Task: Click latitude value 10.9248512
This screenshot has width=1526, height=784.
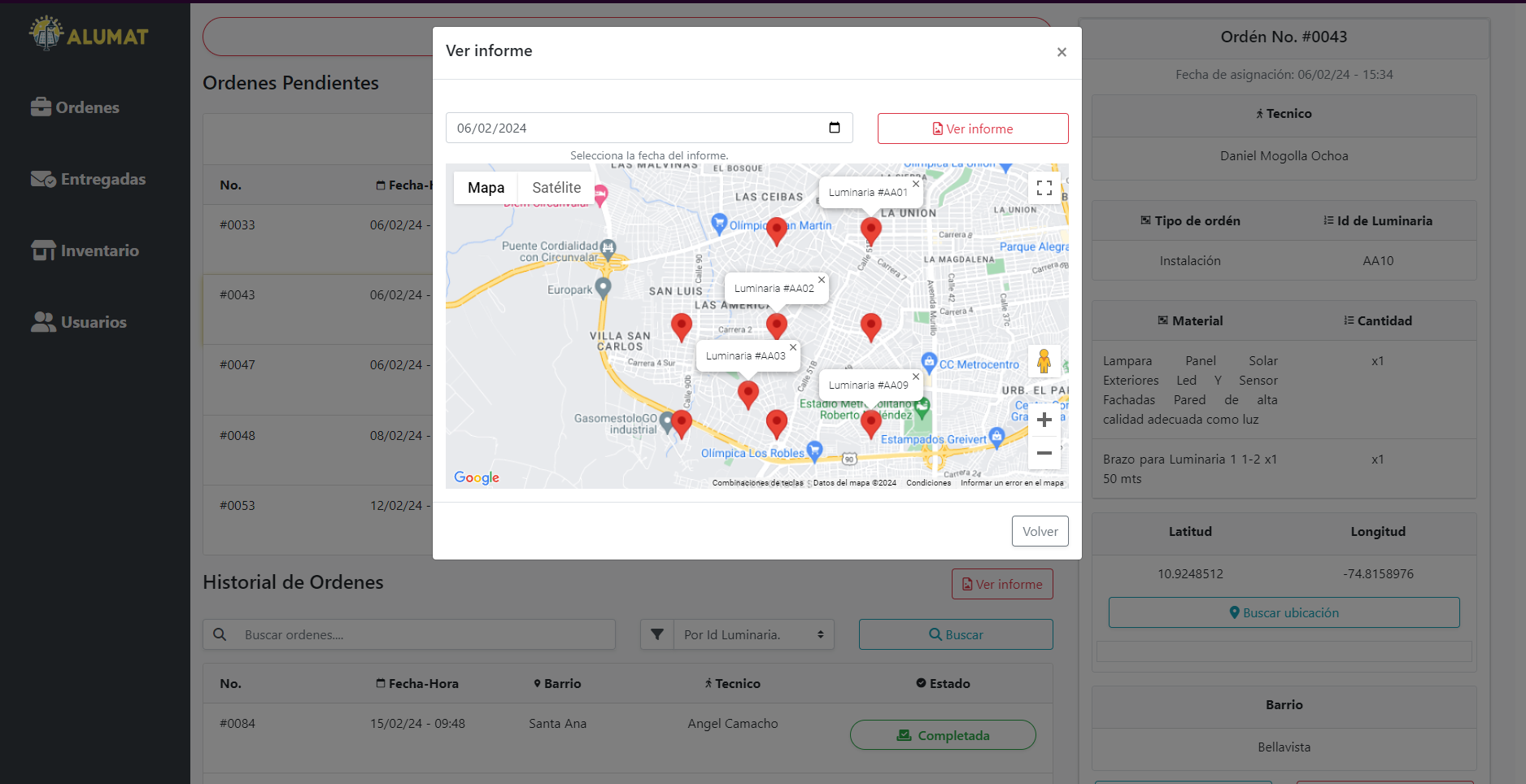Action: (1190, 574)
